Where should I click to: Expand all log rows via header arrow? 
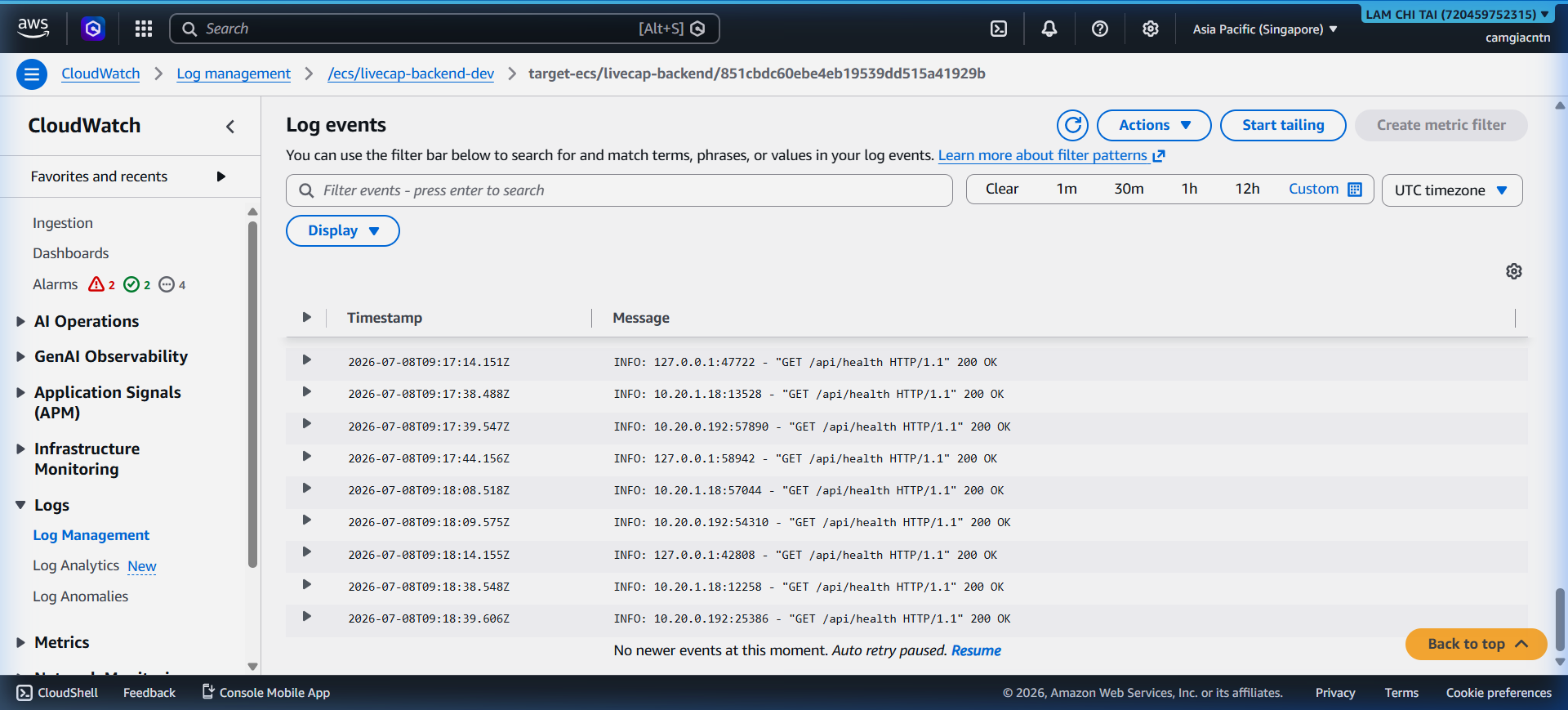click(306, 317)
